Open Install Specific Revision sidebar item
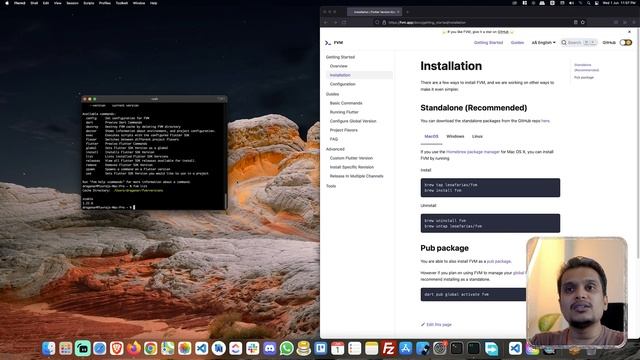The image size is (640, 360). pos(352,167)
